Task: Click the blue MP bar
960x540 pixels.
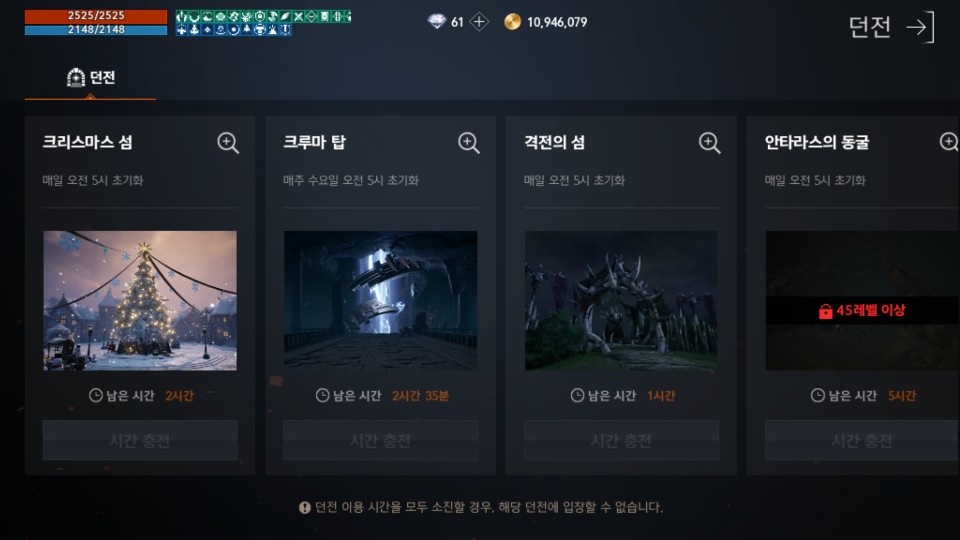Action: point(96,29)
